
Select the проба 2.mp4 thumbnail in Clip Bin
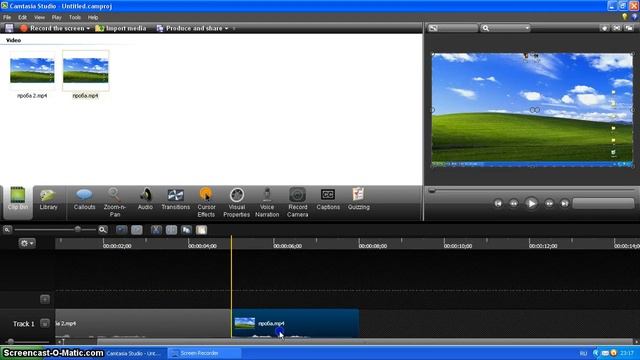[32, 70]
